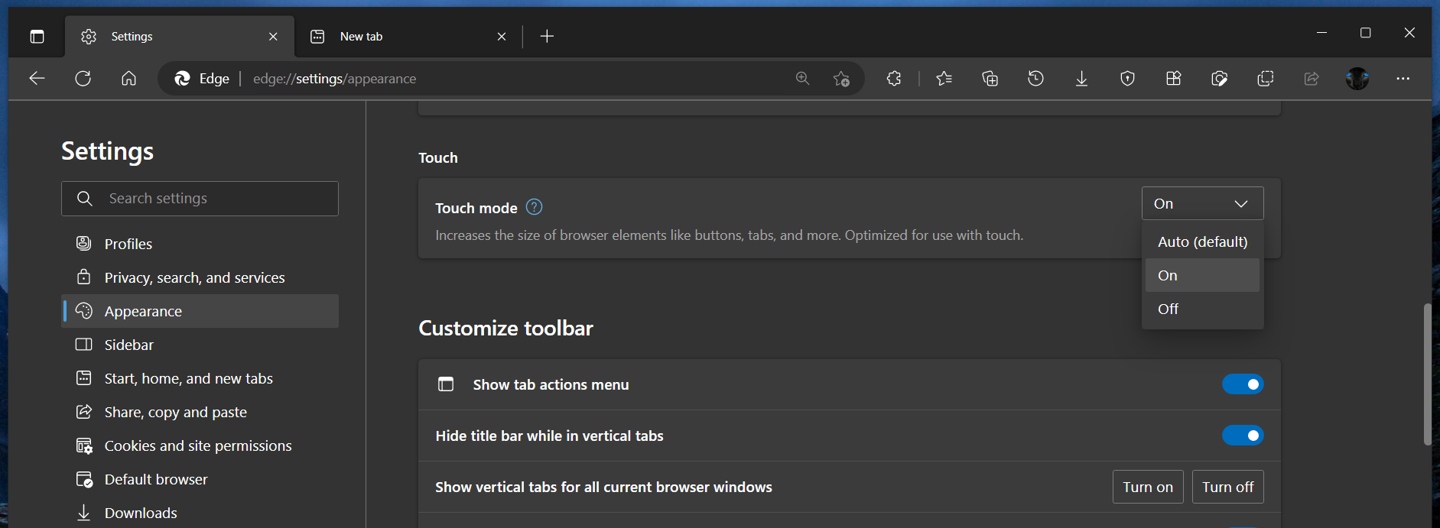Open the web select tool

1266,78
